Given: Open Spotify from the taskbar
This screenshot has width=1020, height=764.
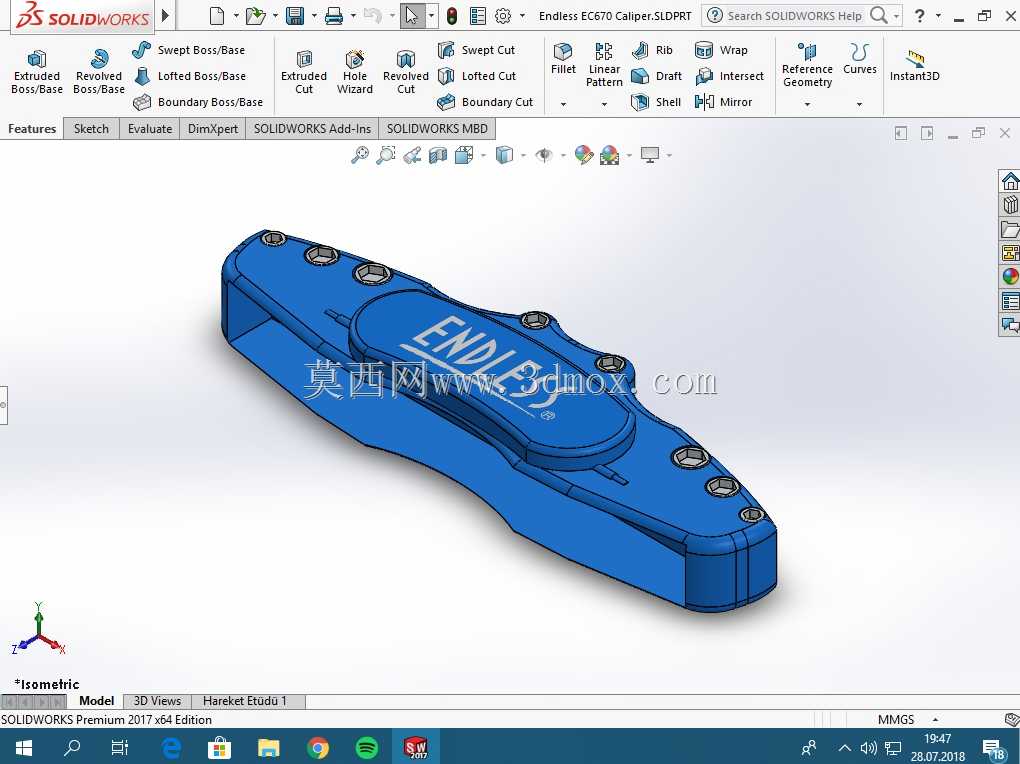Looking at the screenshot, I should (x=367, y=748).
